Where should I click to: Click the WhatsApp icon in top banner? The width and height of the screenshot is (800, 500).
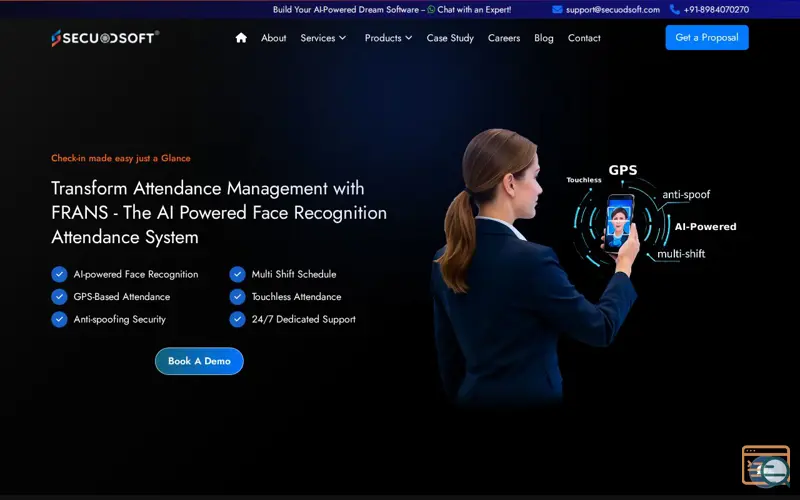[431, 9]
